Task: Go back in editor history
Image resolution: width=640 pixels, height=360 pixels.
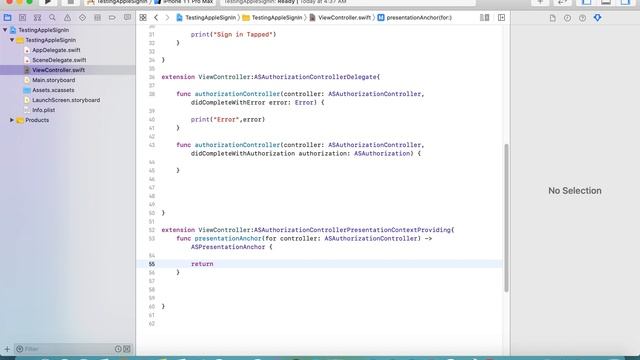Action: click(x=156, y=18)
